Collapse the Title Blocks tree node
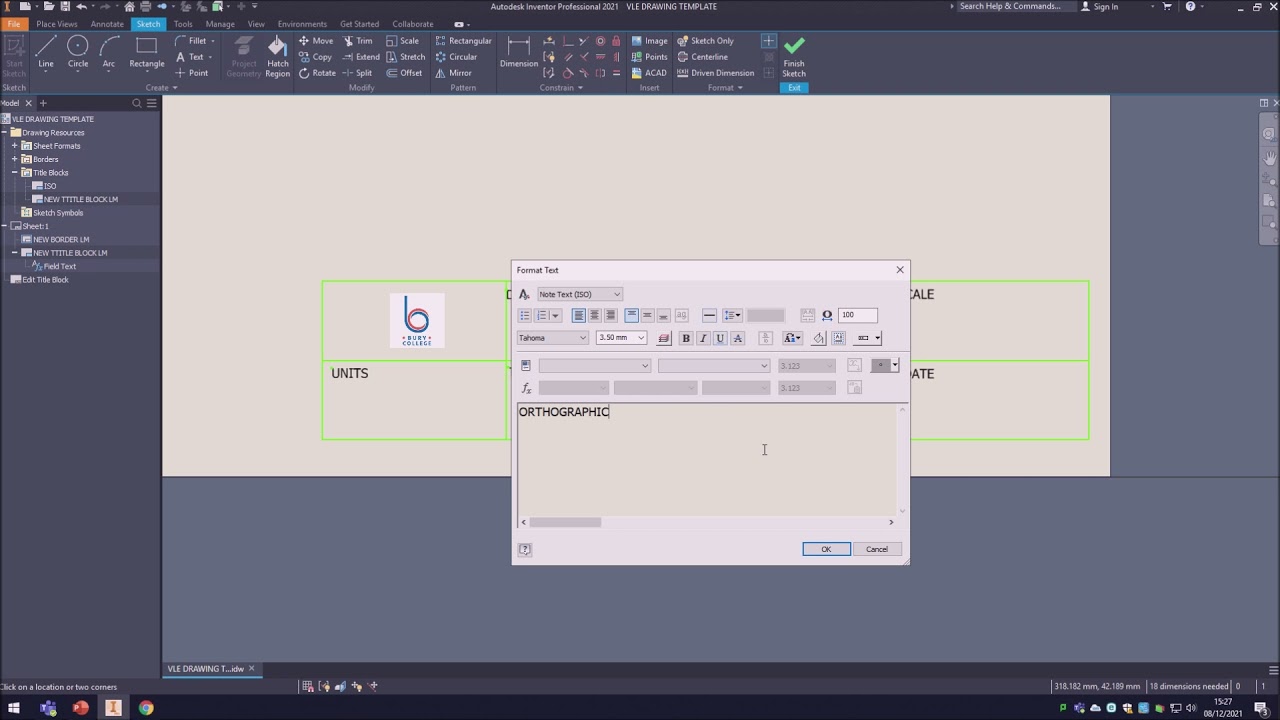Image resolution: width=1280 pixels, height=720 pixels. click(x=14, y=172)
